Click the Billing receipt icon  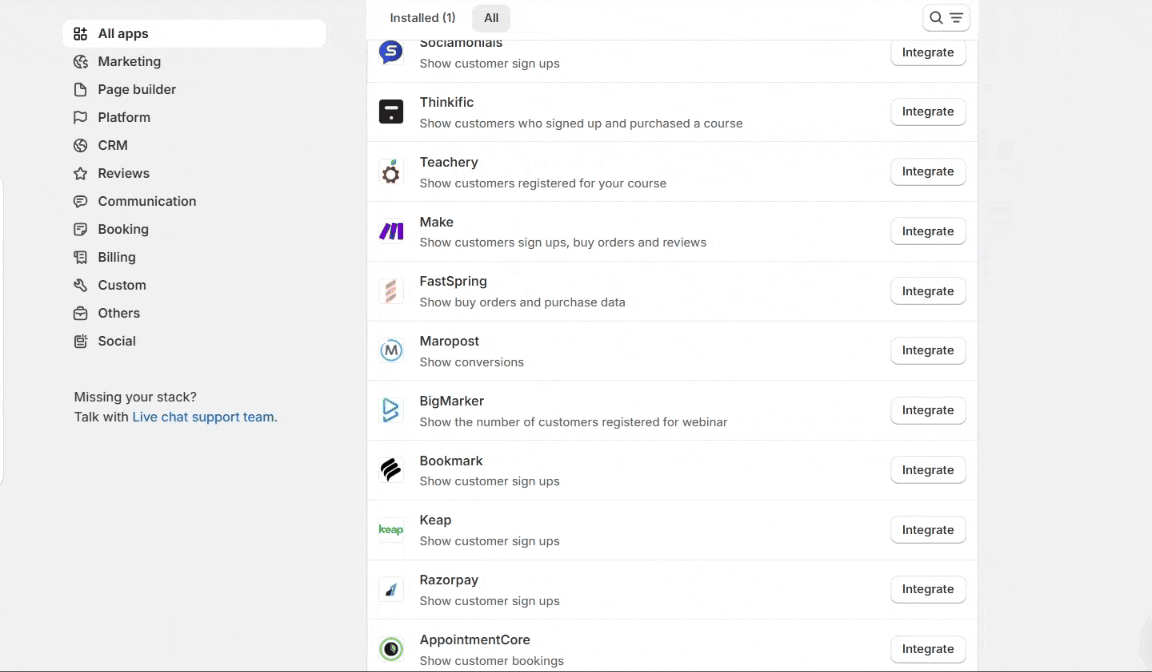80,257
